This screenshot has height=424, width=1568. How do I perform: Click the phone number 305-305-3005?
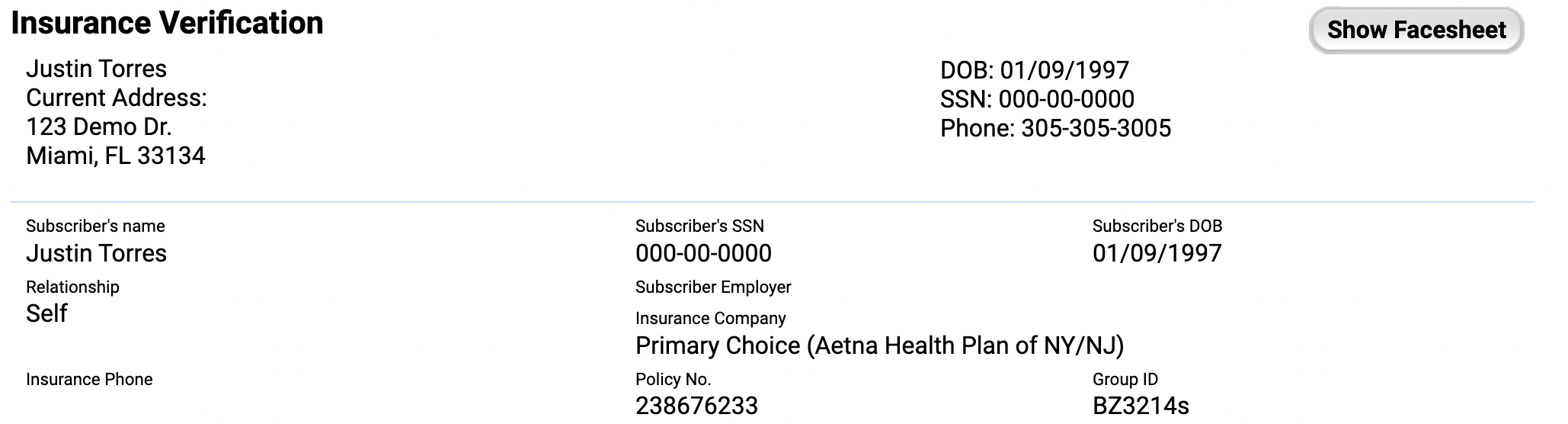[x=1096, y=128]
